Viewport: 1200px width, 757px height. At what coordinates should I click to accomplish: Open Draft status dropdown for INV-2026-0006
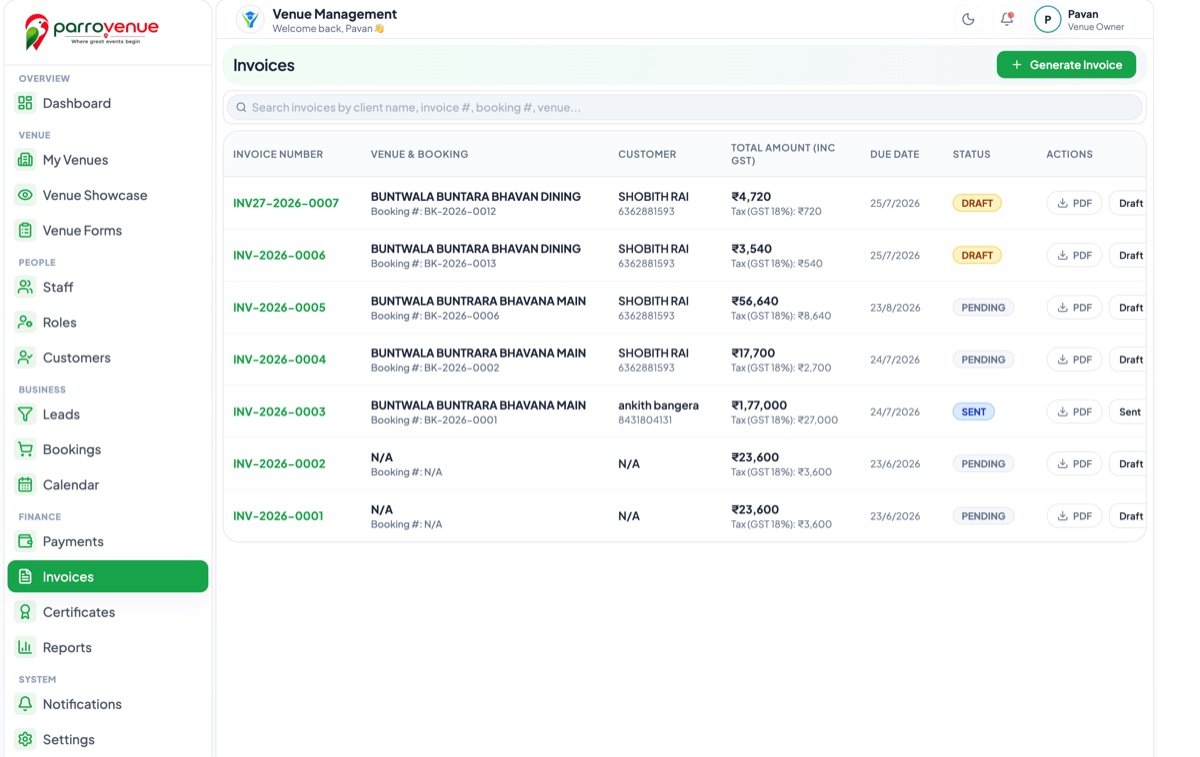tap(1128, 255)
